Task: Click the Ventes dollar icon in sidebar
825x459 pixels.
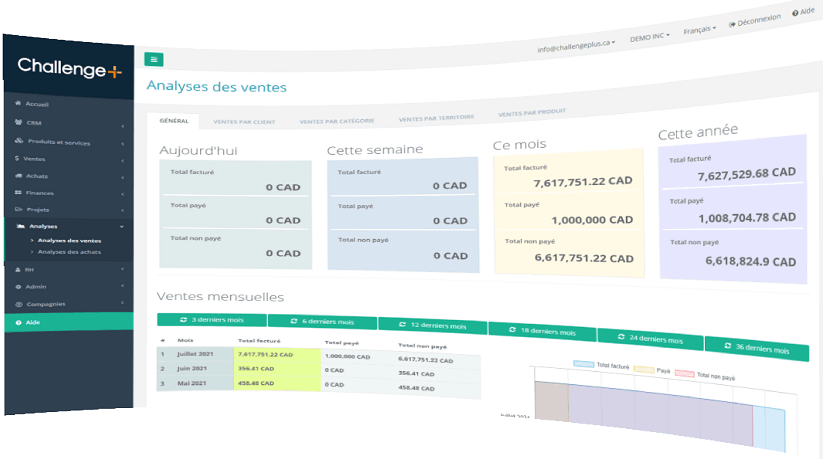Action: coord(17,158)
